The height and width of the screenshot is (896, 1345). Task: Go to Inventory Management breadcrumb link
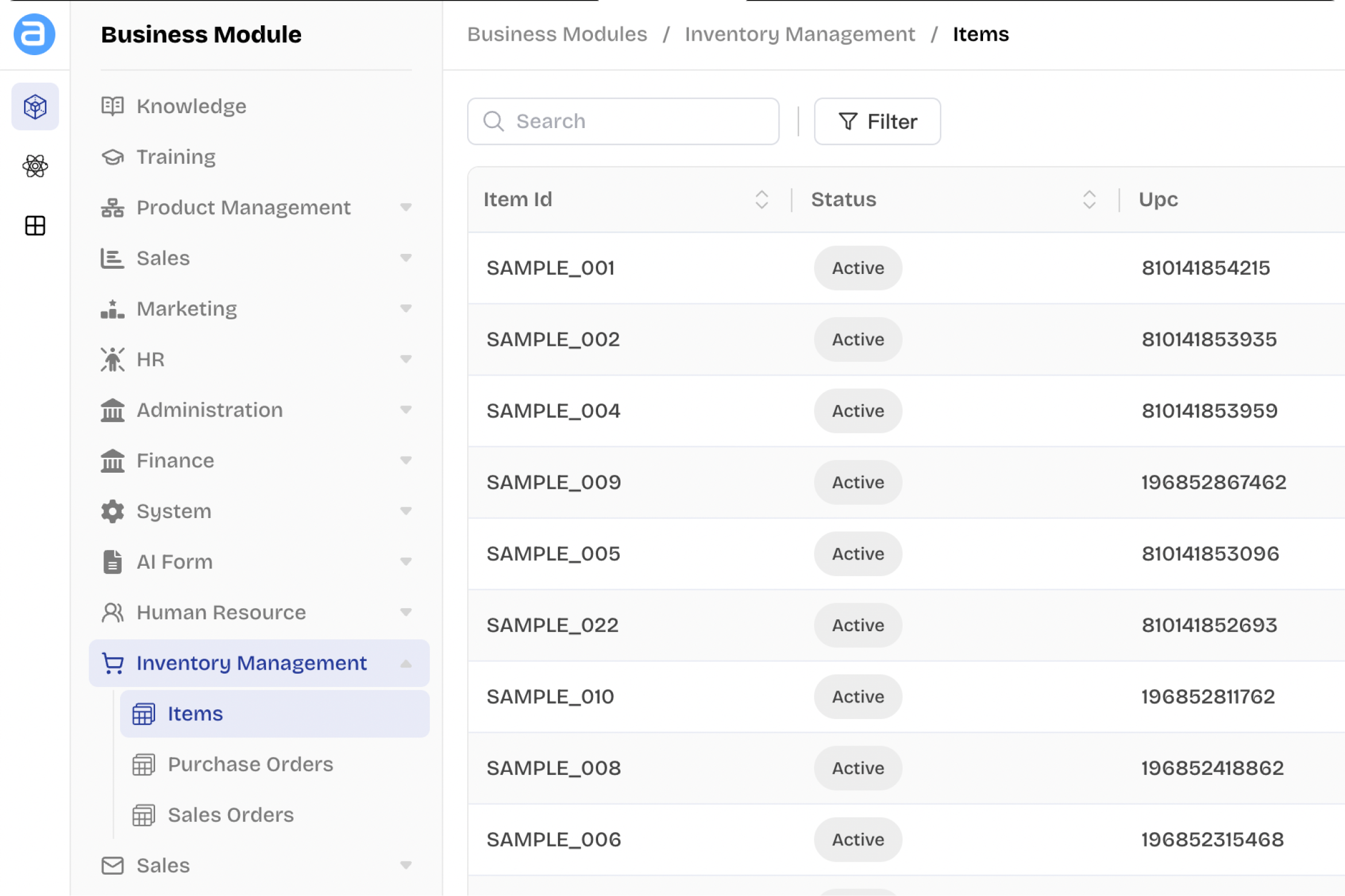point(800,34)
